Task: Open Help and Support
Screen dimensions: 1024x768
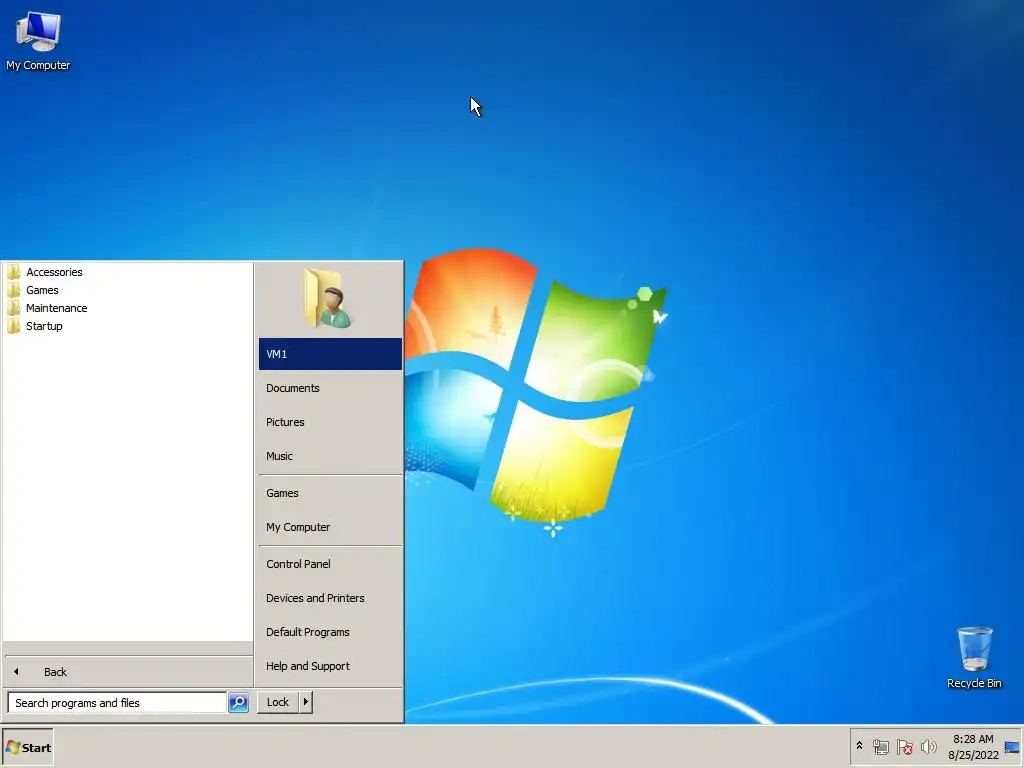Action: (330, 665)
